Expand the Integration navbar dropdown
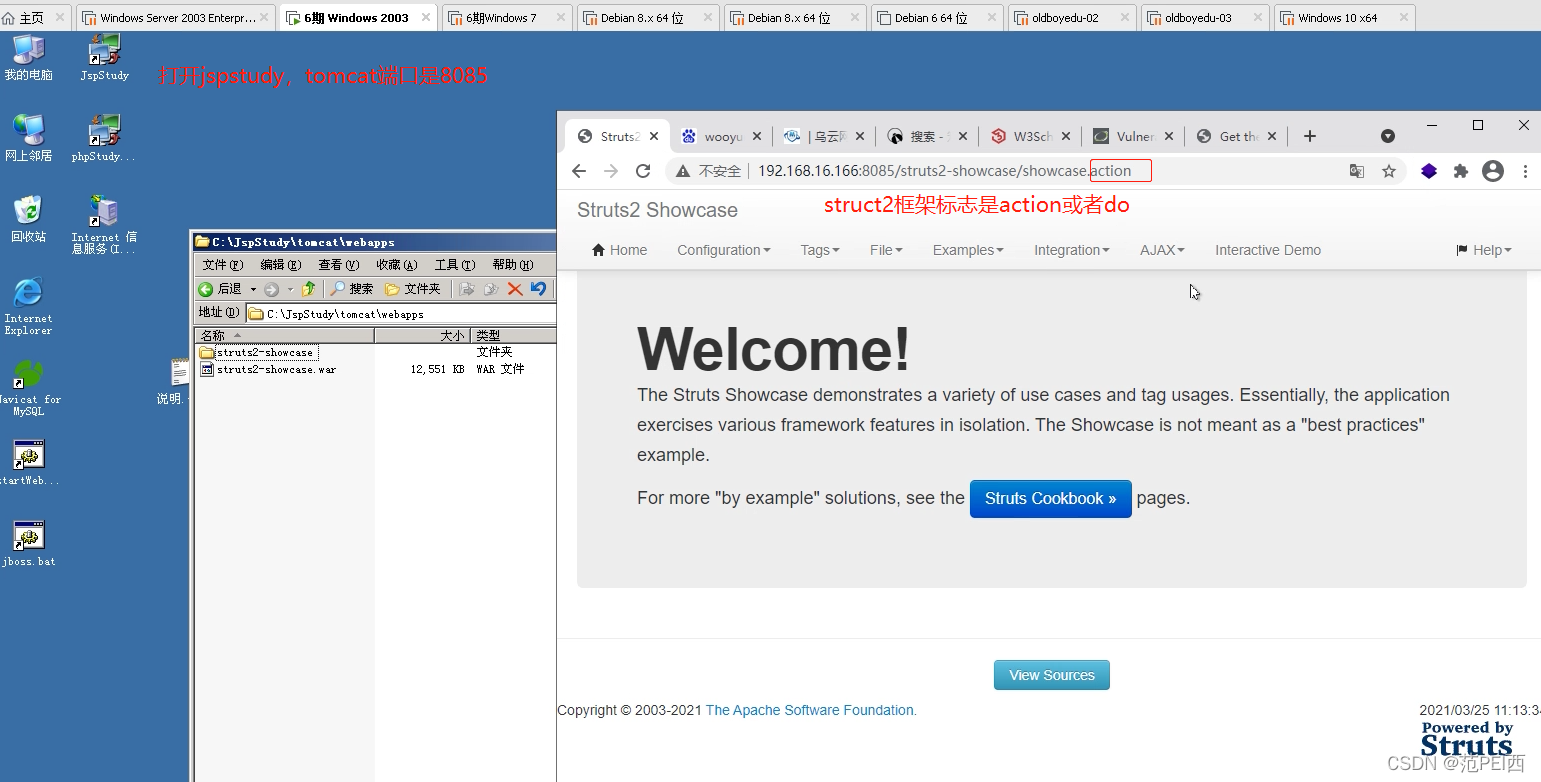The image size is (1541, 782). pos(1072,250)
